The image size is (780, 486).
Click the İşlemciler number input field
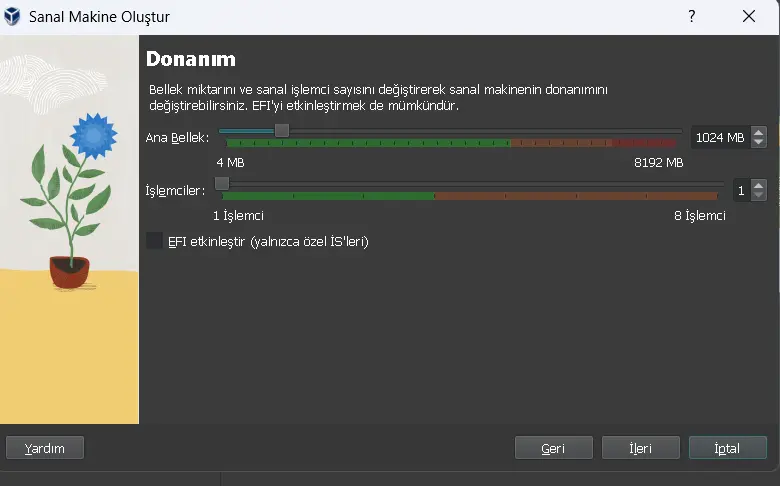coord(742,191)
